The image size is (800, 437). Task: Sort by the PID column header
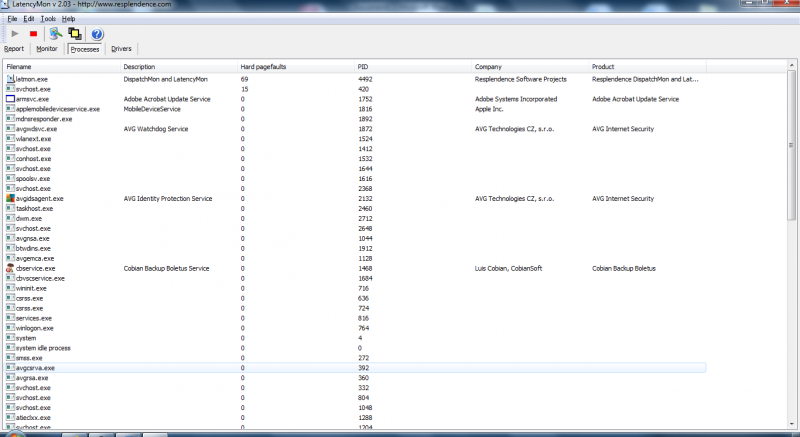coord(413,67)
